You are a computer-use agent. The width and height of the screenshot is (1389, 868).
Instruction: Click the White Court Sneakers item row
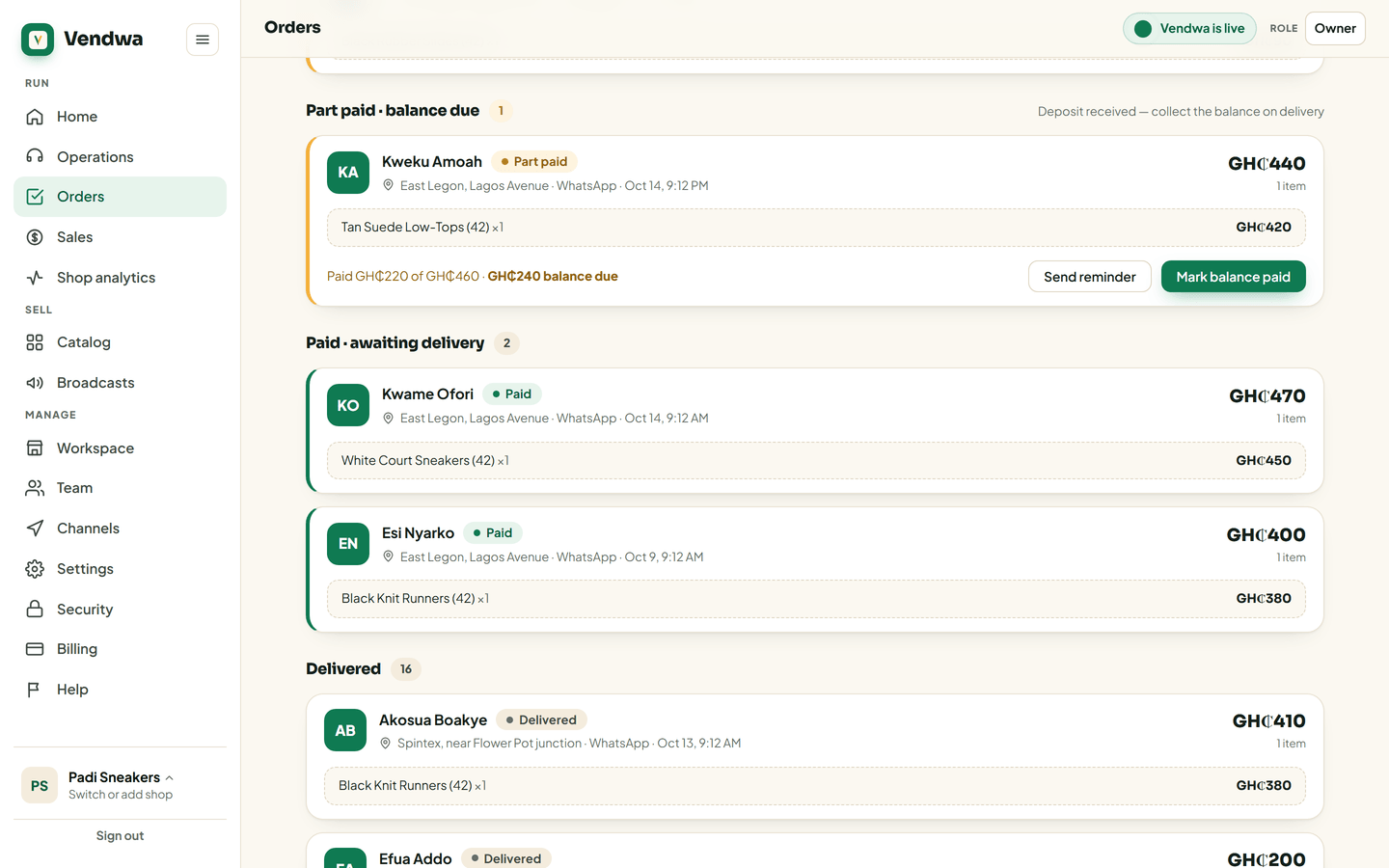tap(816, 460)
